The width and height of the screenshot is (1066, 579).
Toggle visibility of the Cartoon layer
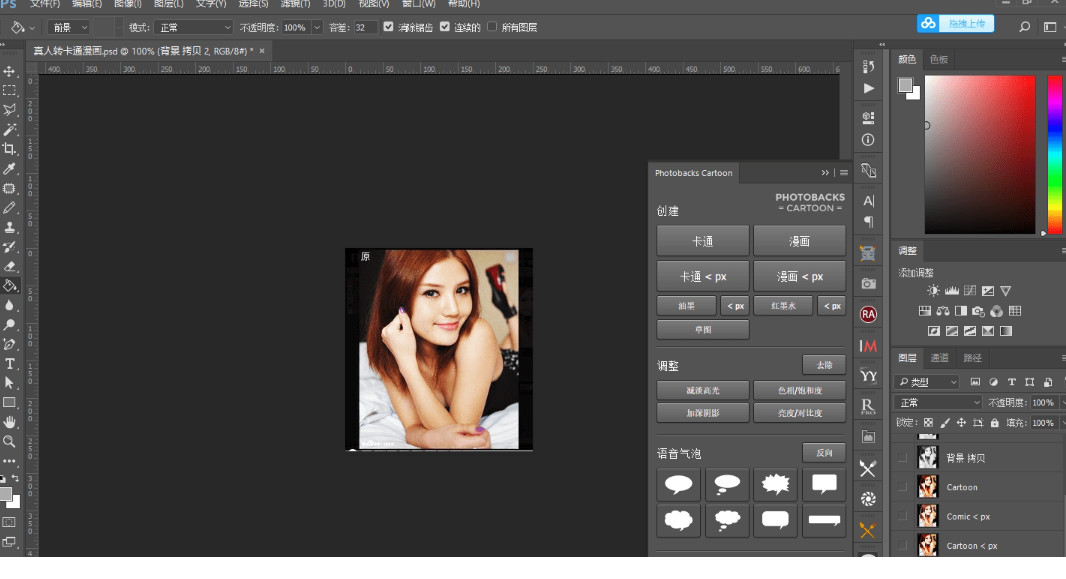(904, 487)
